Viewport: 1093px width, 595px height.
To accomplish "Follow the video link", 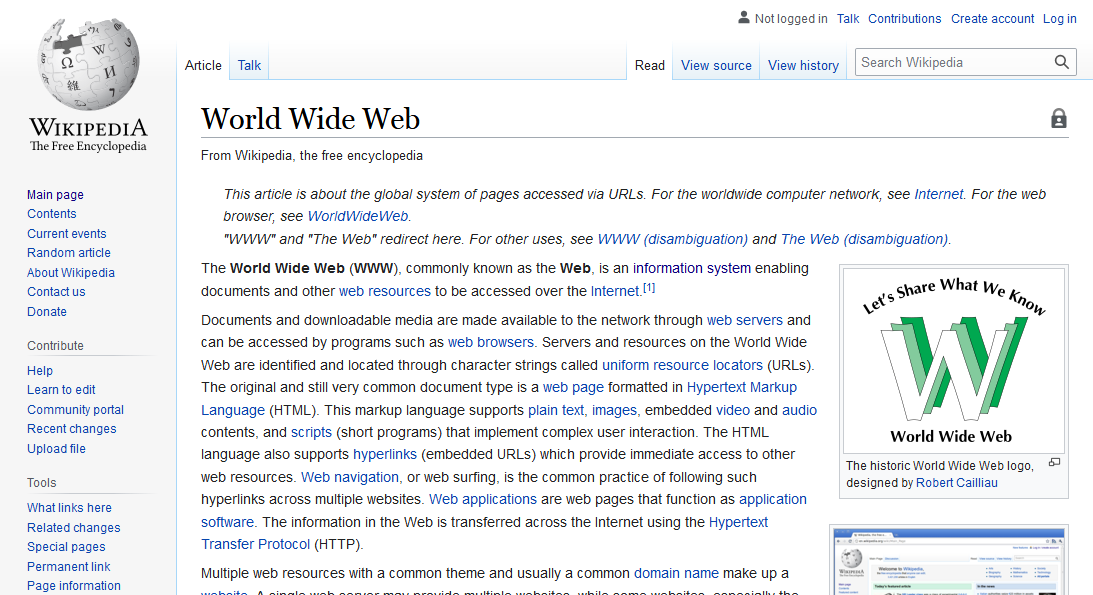I will click(733, 410).
